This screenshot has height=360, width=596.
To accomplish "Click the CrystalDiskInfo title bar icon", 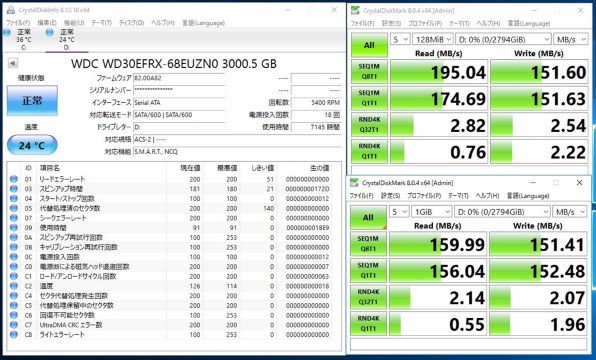I will 10,10.
